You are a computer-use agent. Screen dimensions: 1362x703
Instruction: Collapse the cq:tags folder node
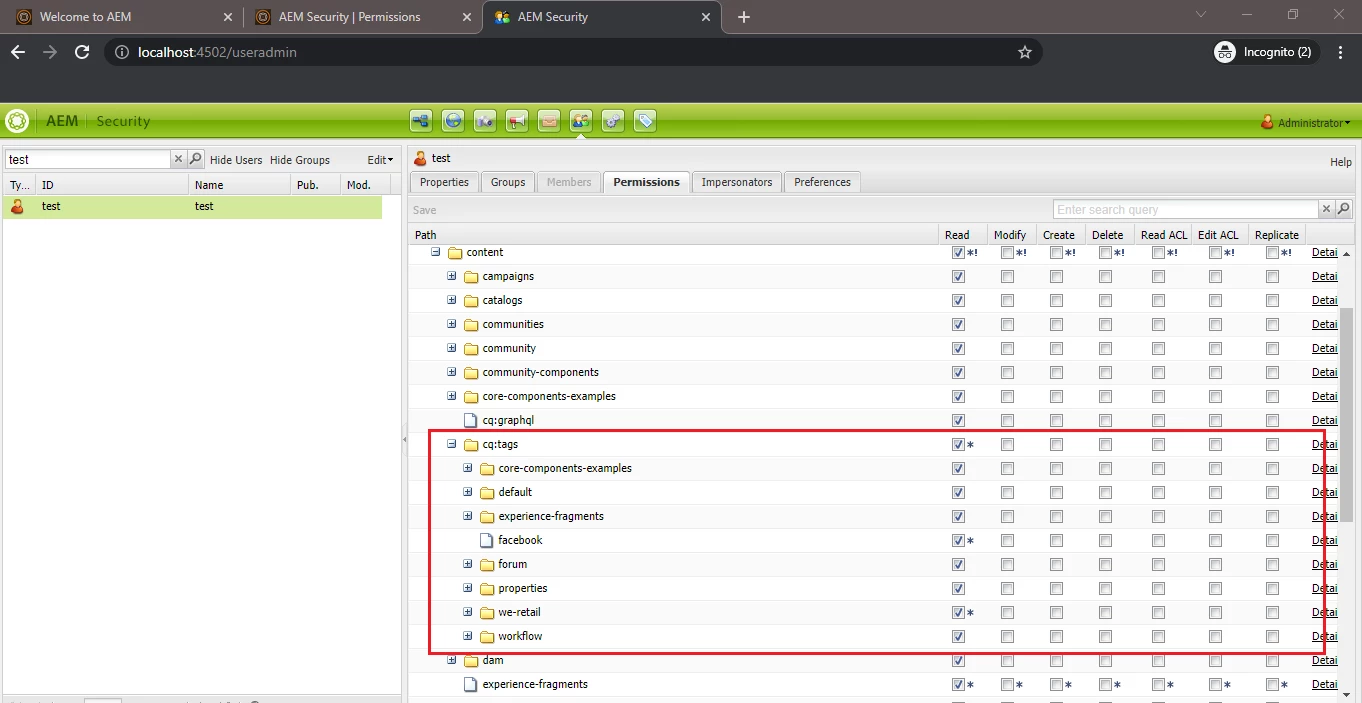click(x=452, y=444)
